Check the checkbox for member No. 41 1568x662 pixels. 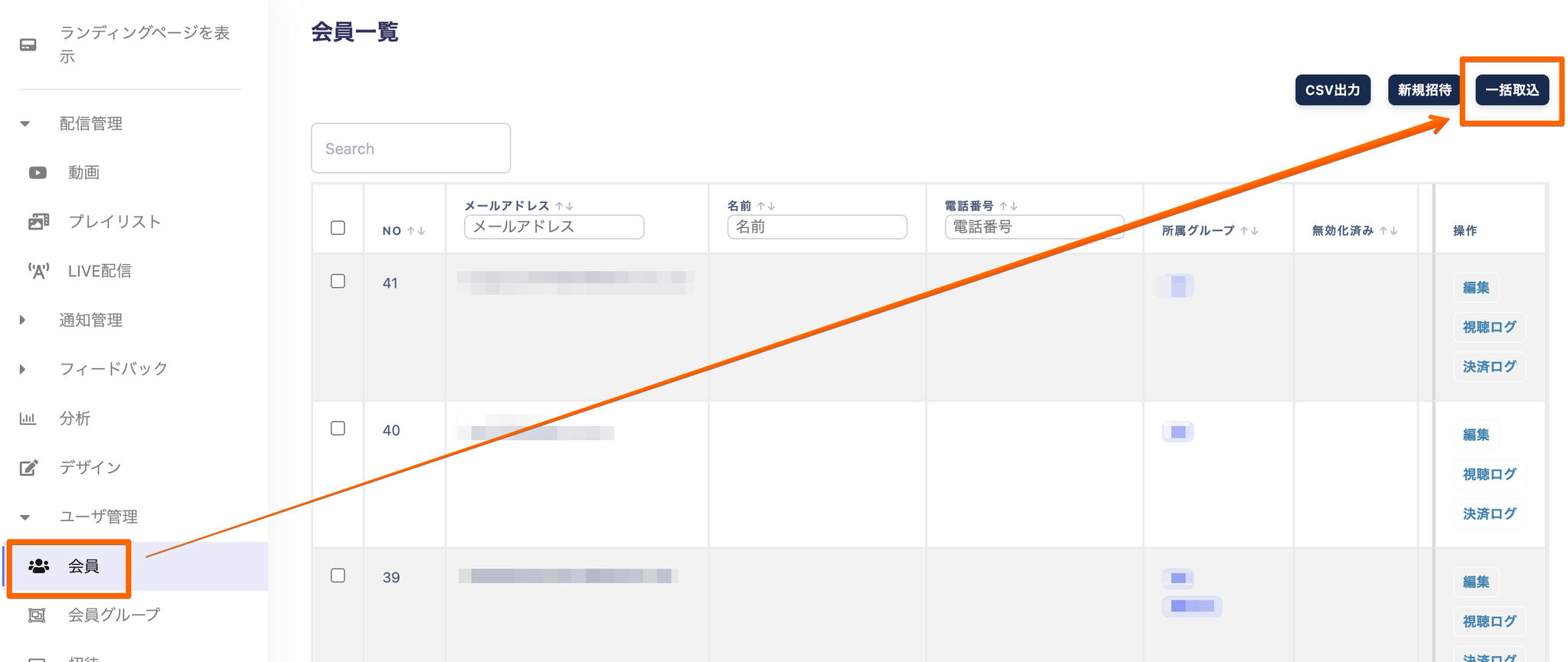[x=338, y=282]
